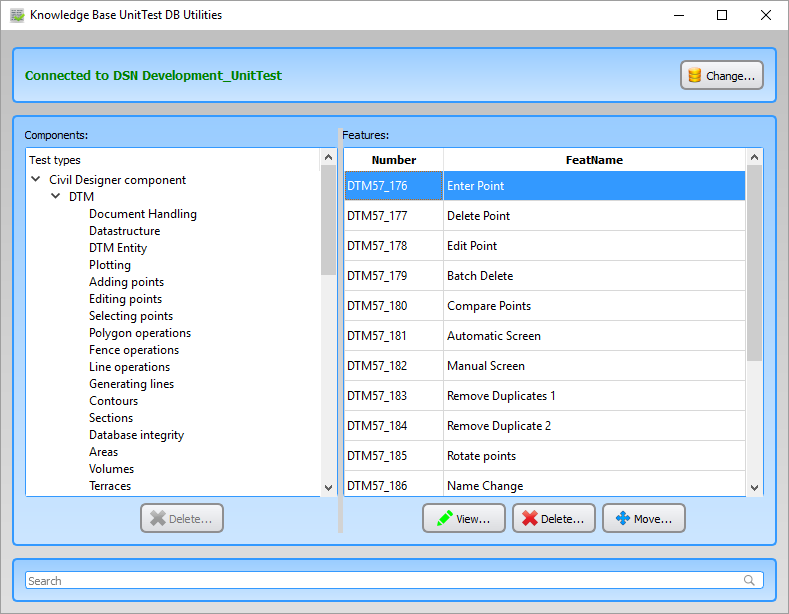Click the Change... database connection button
The height and width of the screenshot is (614, 789).
722,75
